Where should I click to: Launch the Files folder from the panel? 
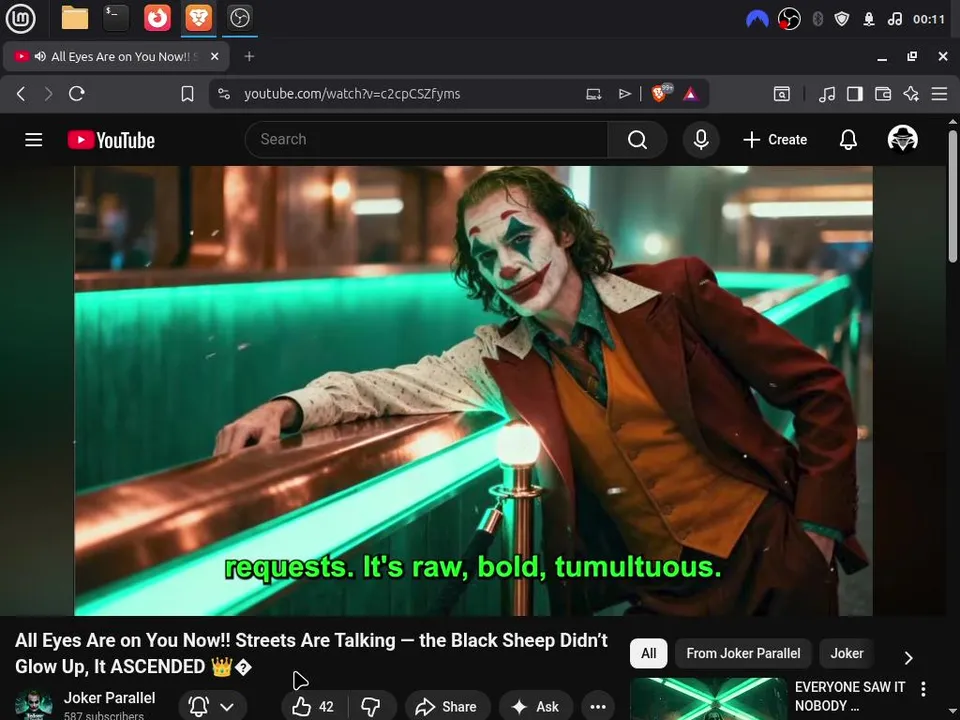[x=75, y=18]
